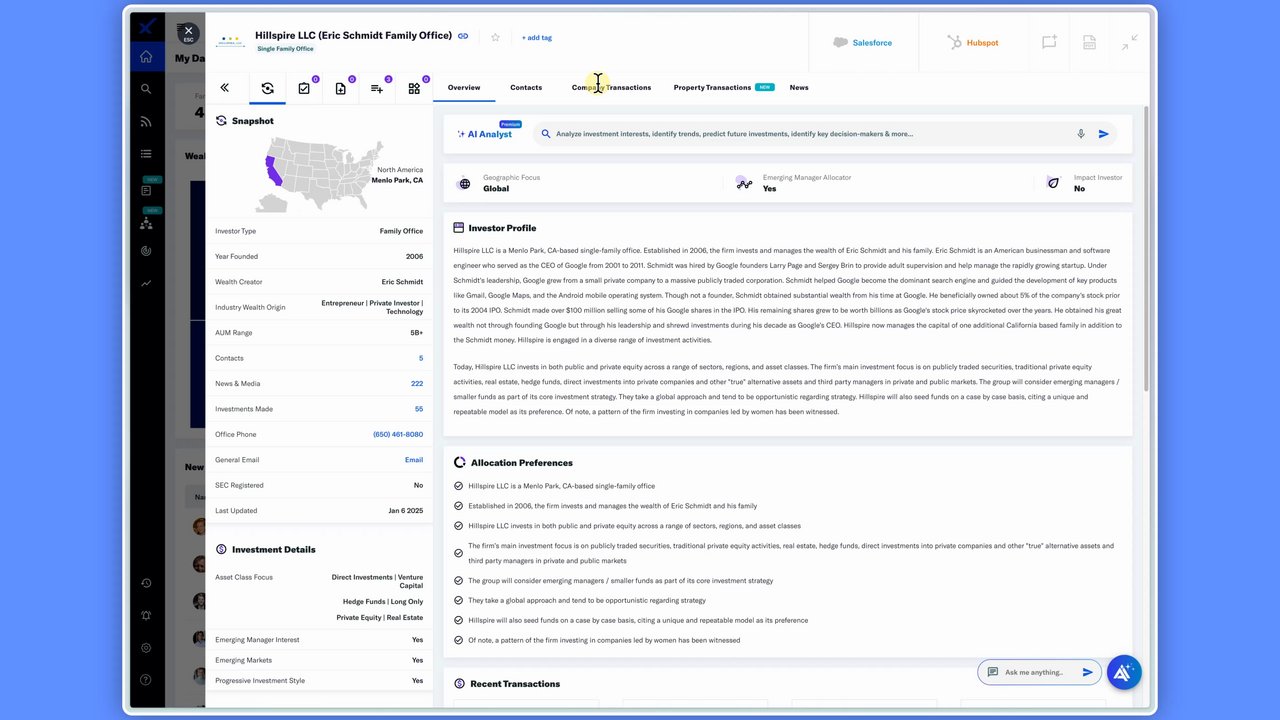Open the trend chart icon in sidebar

pyautogui.click(x=146, y=283)
